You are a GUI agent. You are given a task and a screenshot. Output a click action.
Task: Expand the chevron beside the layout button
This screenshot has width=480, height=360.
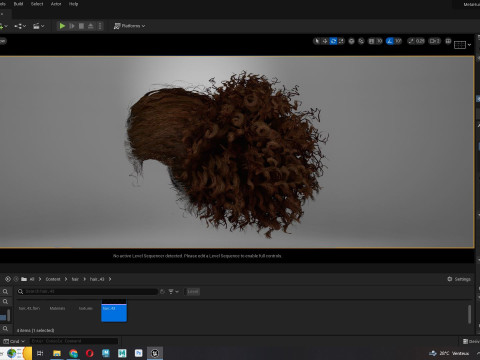(469, 45)
